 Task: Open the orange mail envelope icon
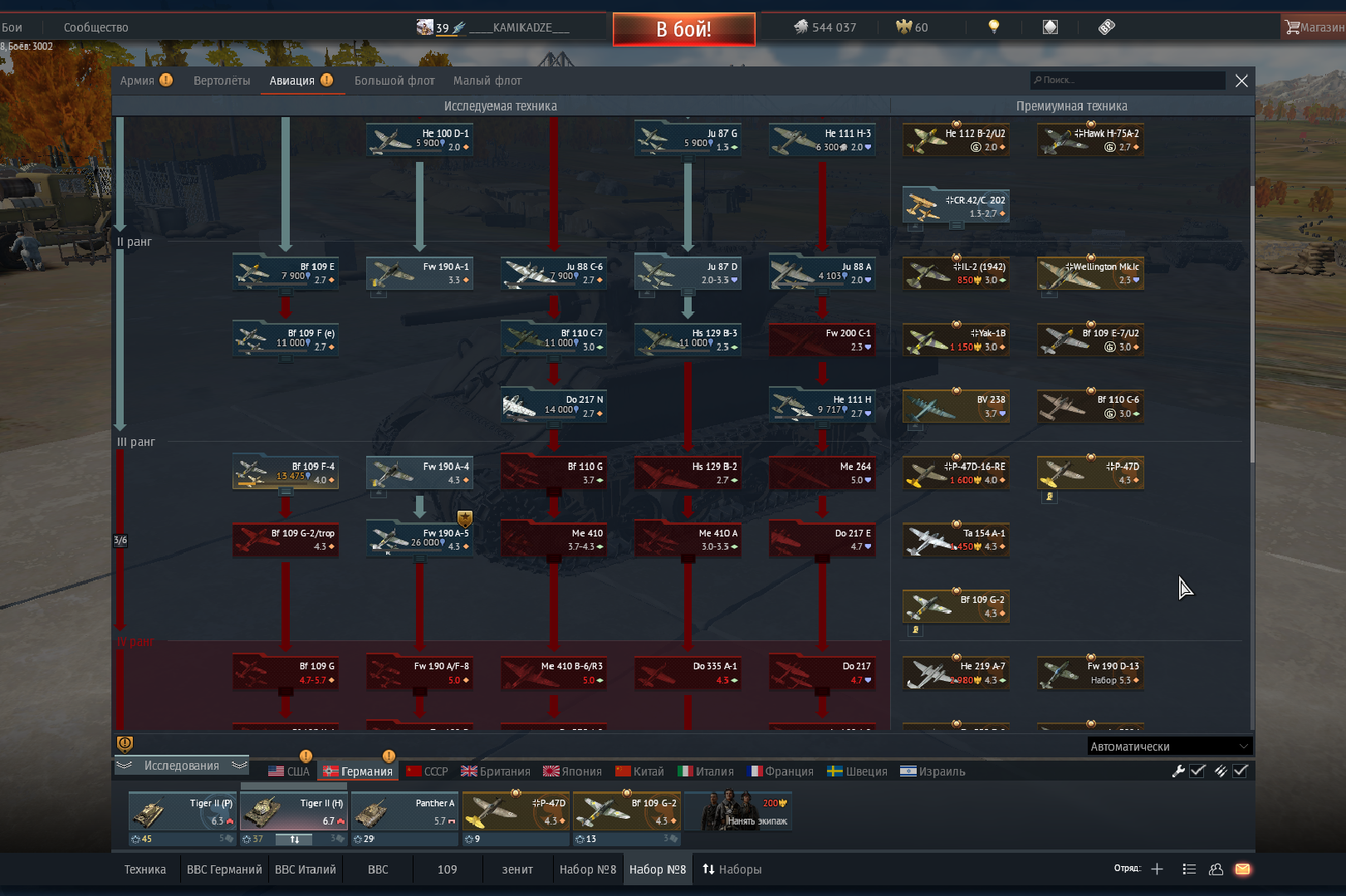[1242, 869]
